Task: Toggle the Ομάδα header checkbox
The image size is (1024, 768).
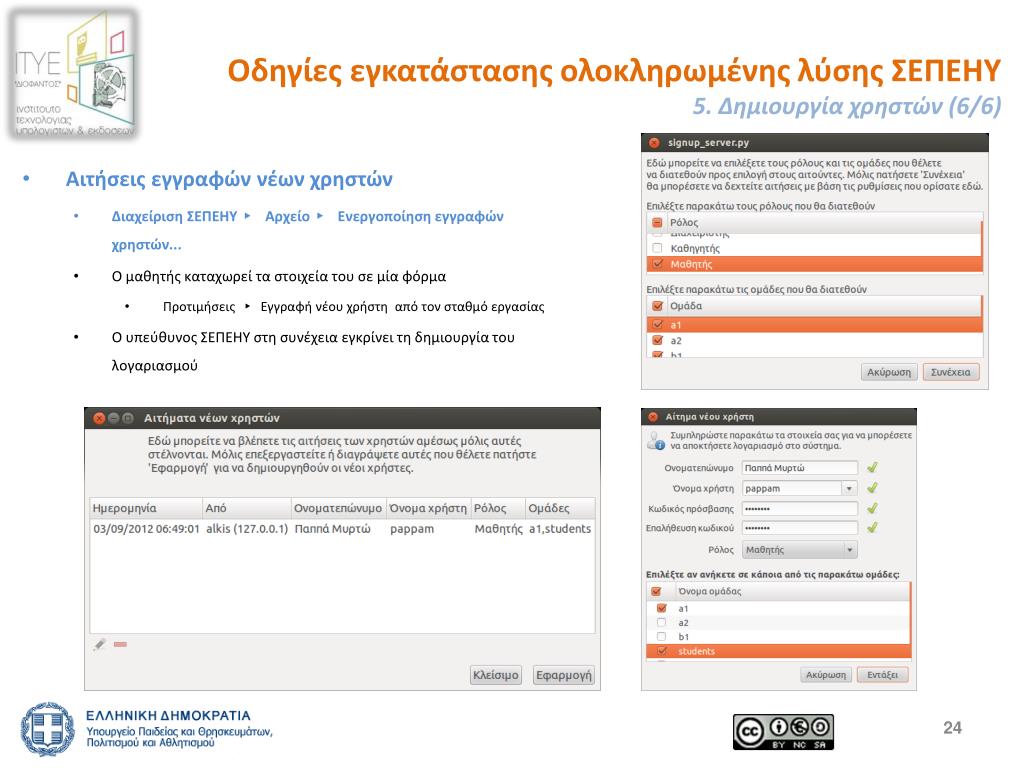Action: pyautogui.click(x=658, y=306)
